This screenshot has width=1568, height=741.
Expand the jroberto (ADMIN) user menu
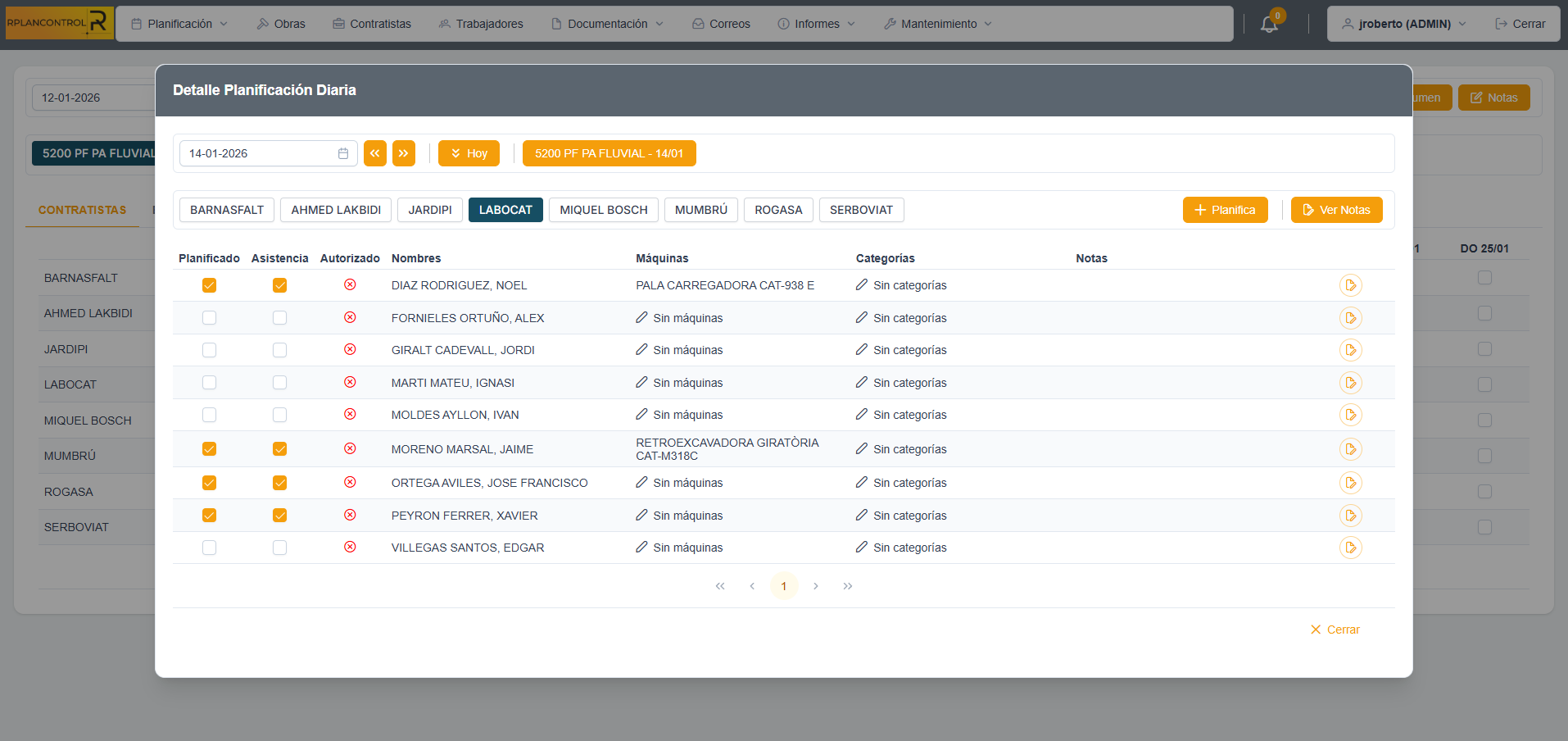coord(1403,24)
